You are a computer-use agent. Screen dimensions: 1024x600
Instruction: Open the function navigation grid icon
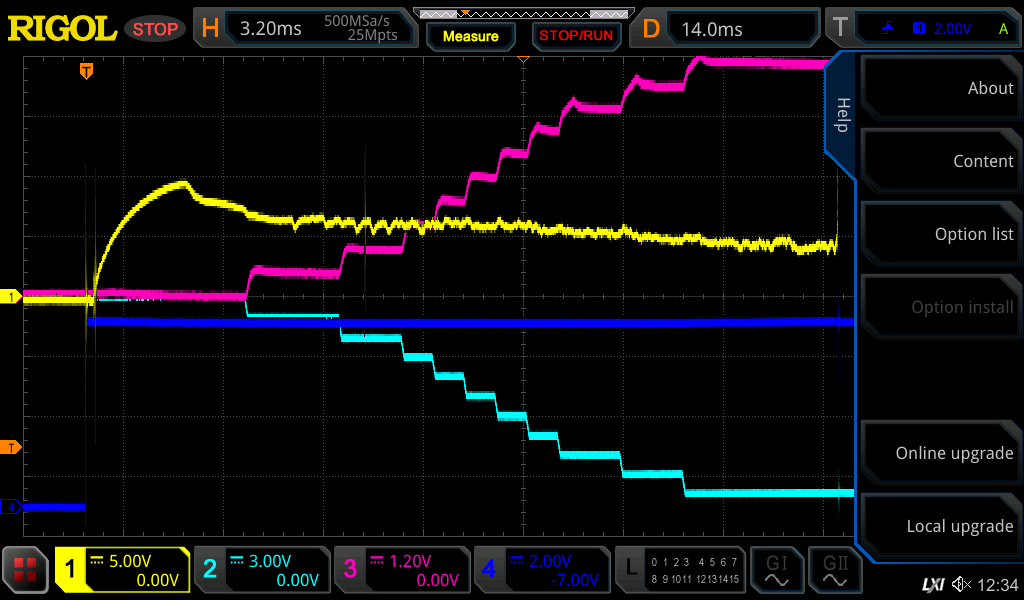click(x=26, y=571)
